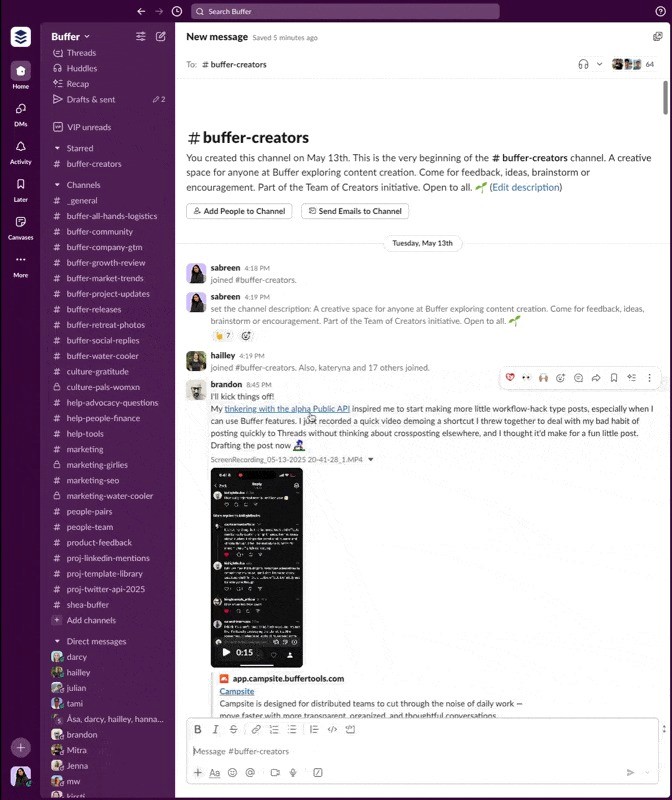Record an audio clip with the microphone icon

pyautogui.click(x=293, y=772)
